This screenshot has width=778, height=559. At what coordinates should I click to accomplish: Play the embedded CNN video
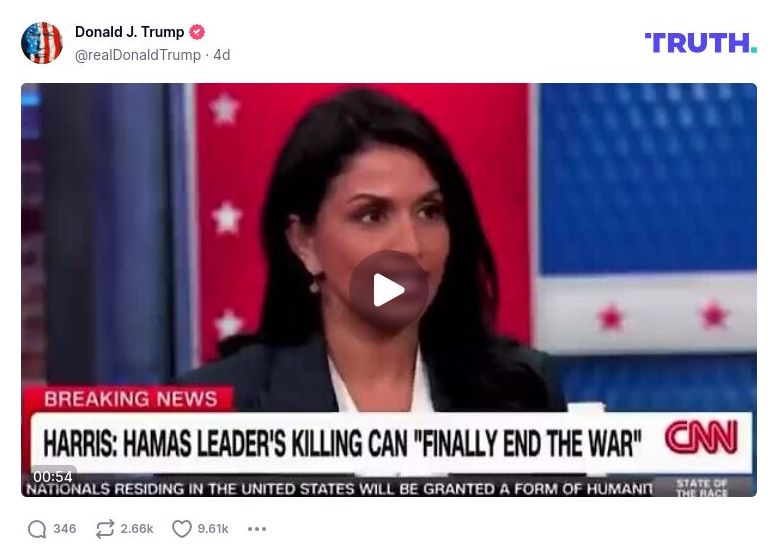389,290
